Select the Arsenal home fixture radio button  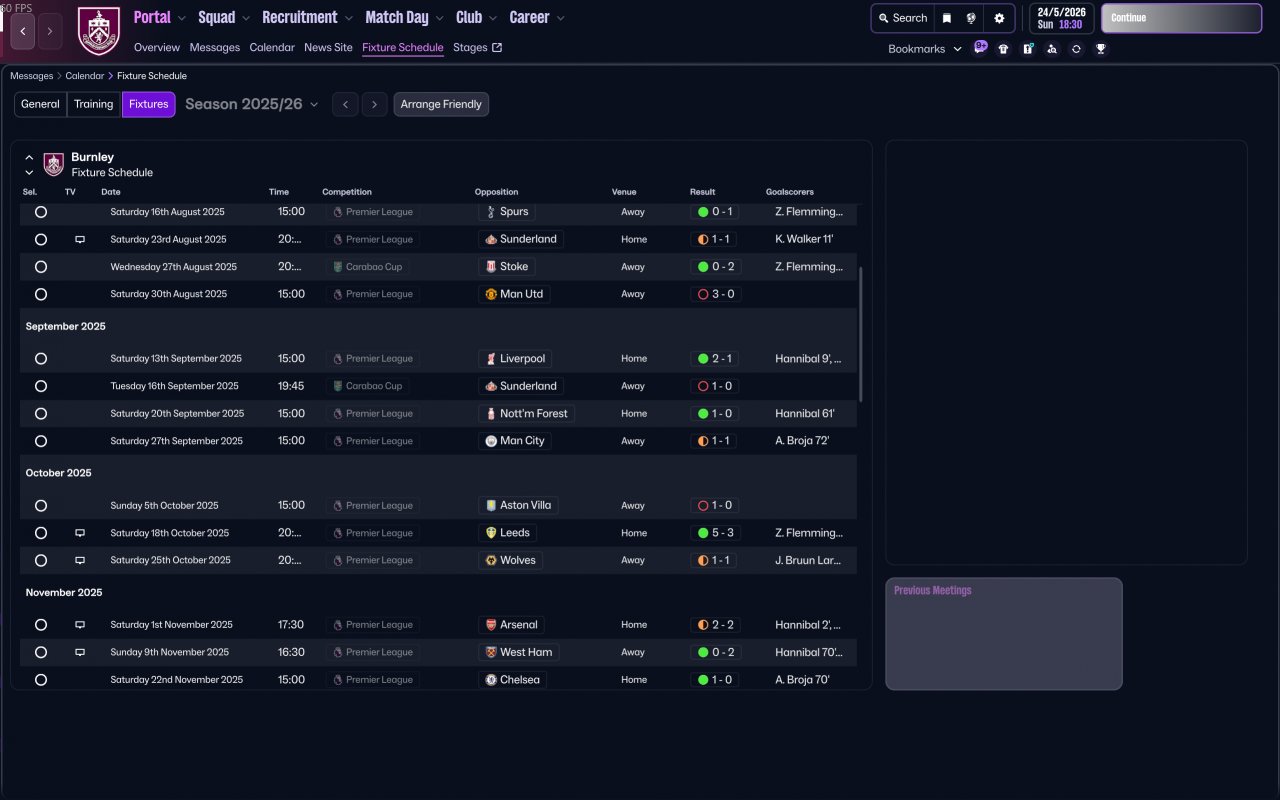[41, 625]
